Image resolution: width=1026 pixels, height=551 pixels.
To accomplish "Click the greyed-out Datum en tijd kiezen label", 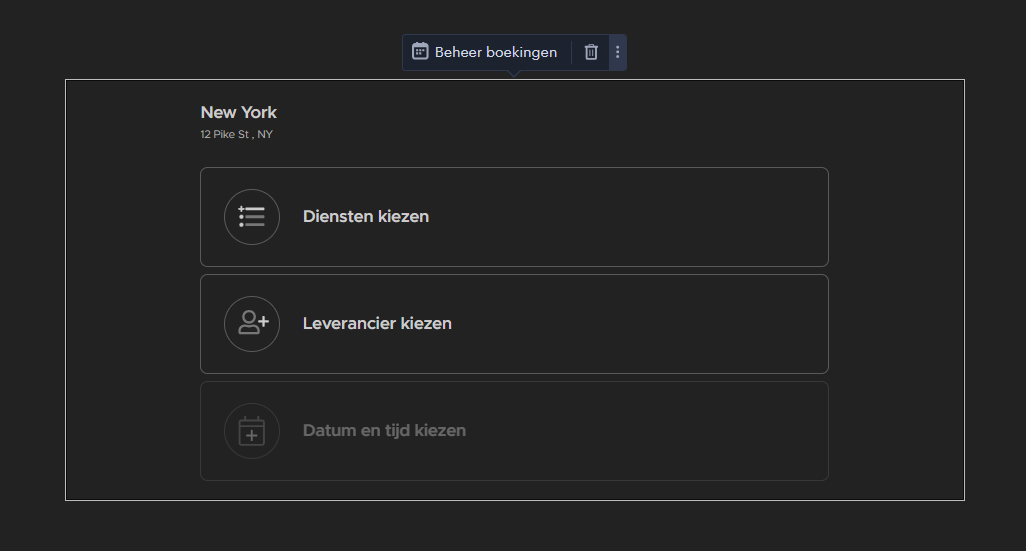I will pos(384,431).
